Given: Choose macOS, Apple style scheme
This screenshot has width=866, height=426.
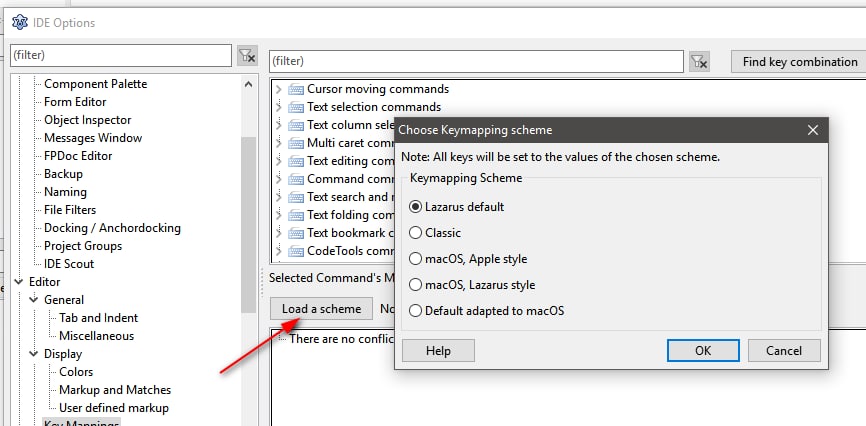Looking at the screenshot, I should [x=468, y=259].
